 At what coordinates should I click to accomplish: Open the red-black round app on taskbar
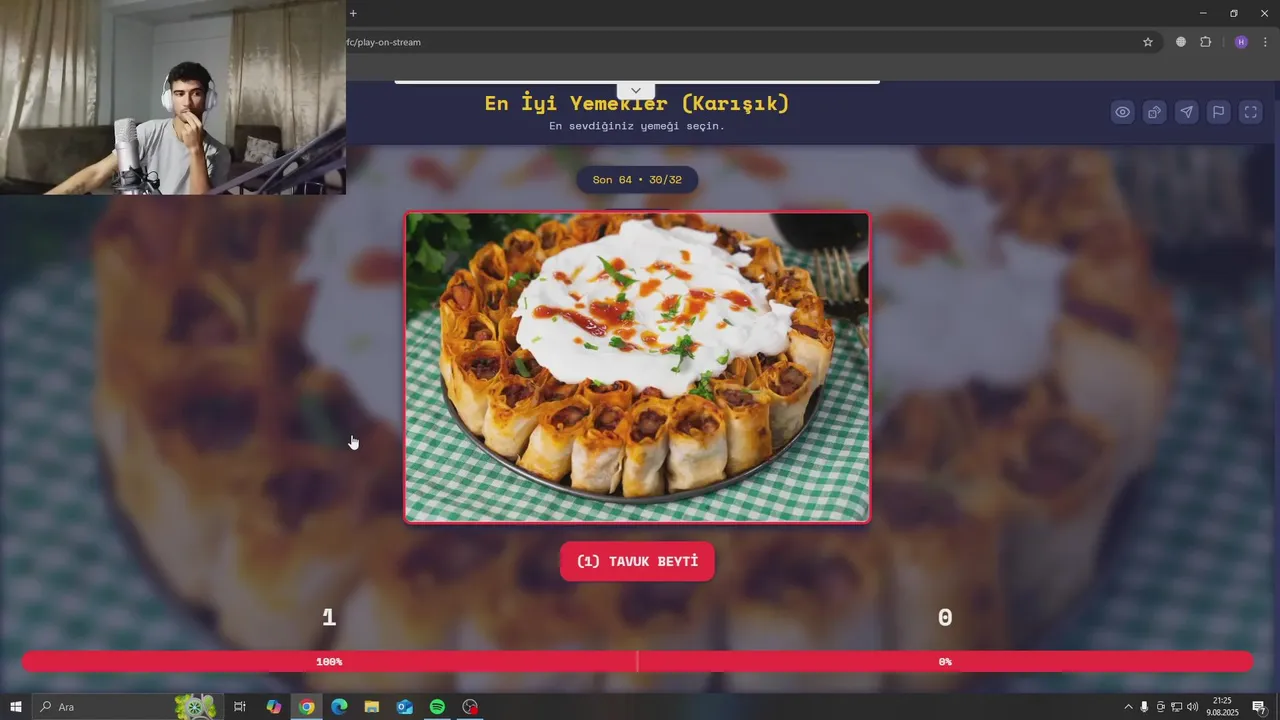470,707
